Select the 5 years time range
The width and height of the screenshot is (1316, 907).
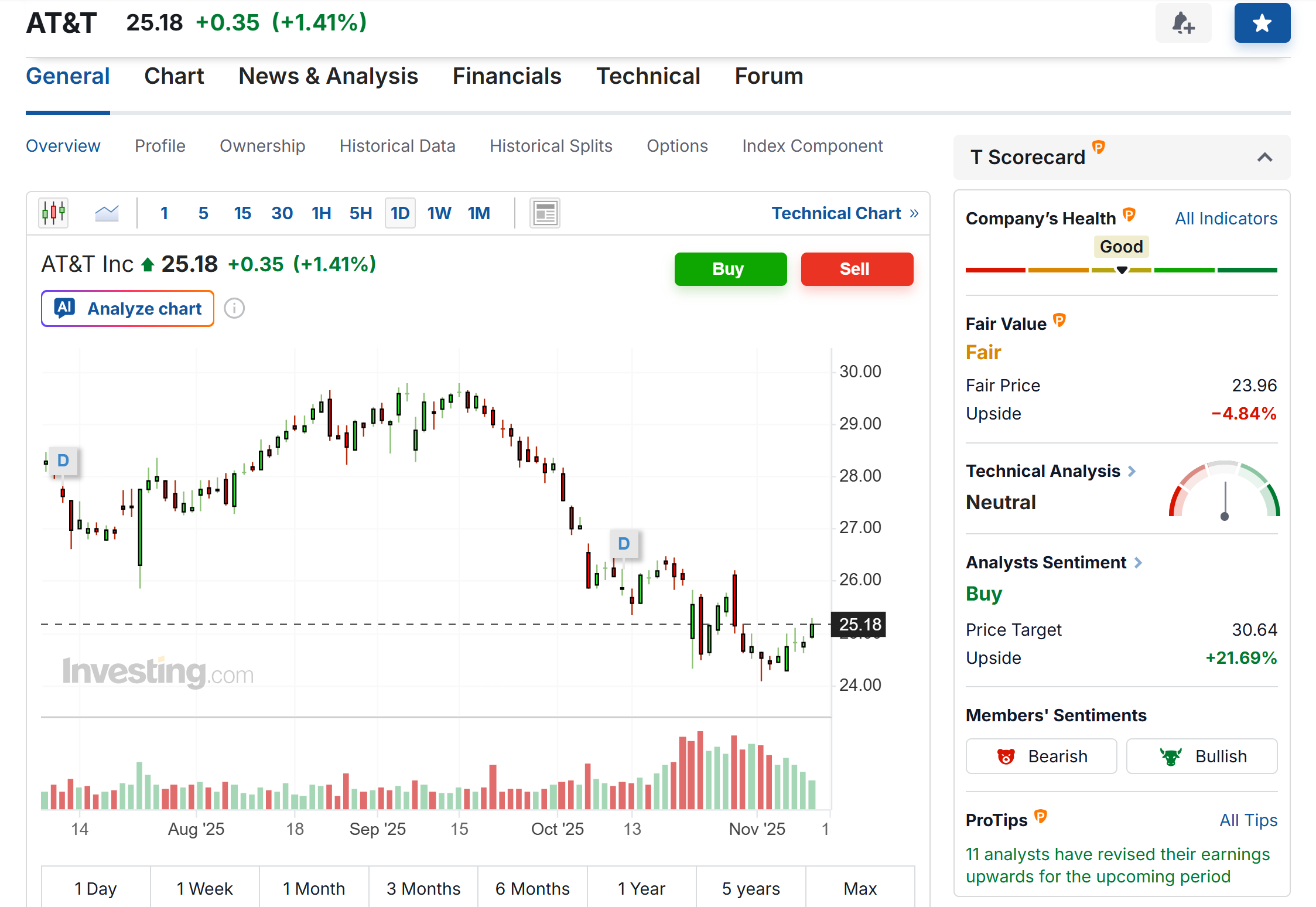[750, 888]
